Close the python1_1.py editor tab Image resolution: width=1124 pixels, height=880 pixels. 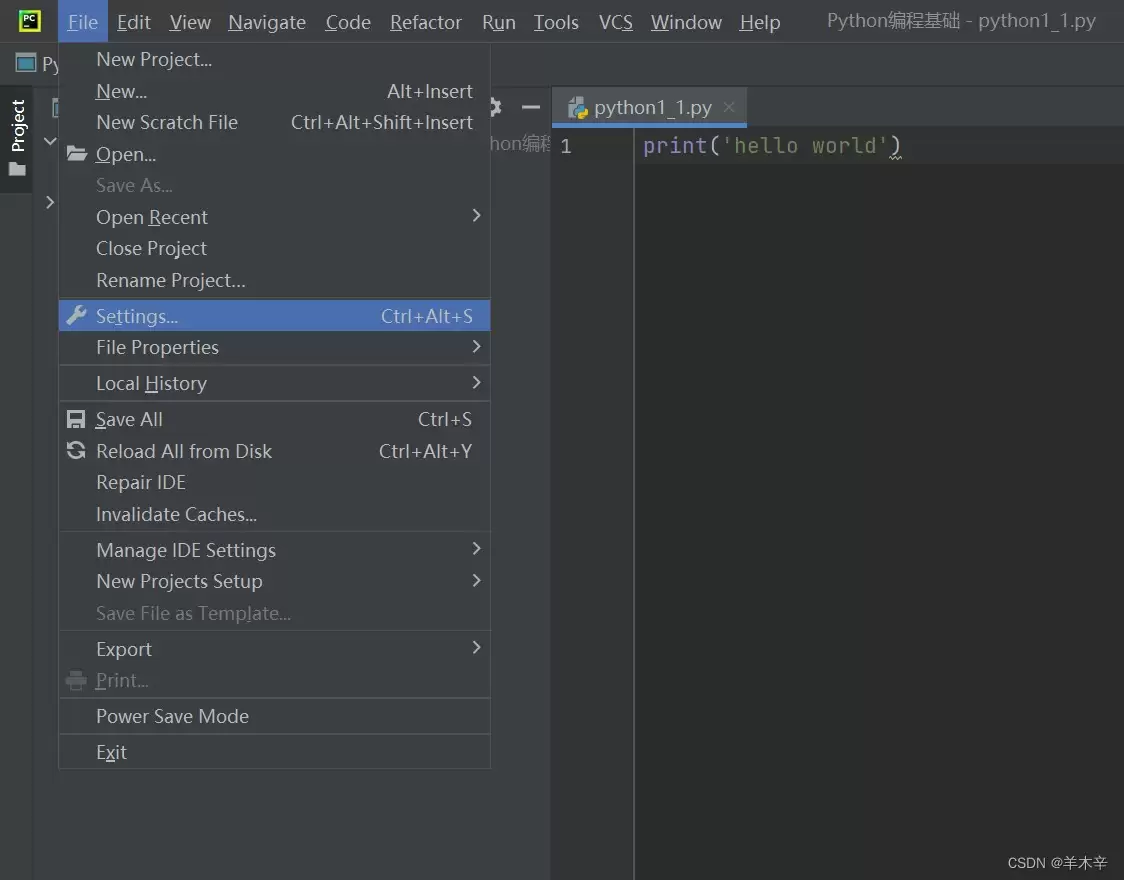(729, 107)
